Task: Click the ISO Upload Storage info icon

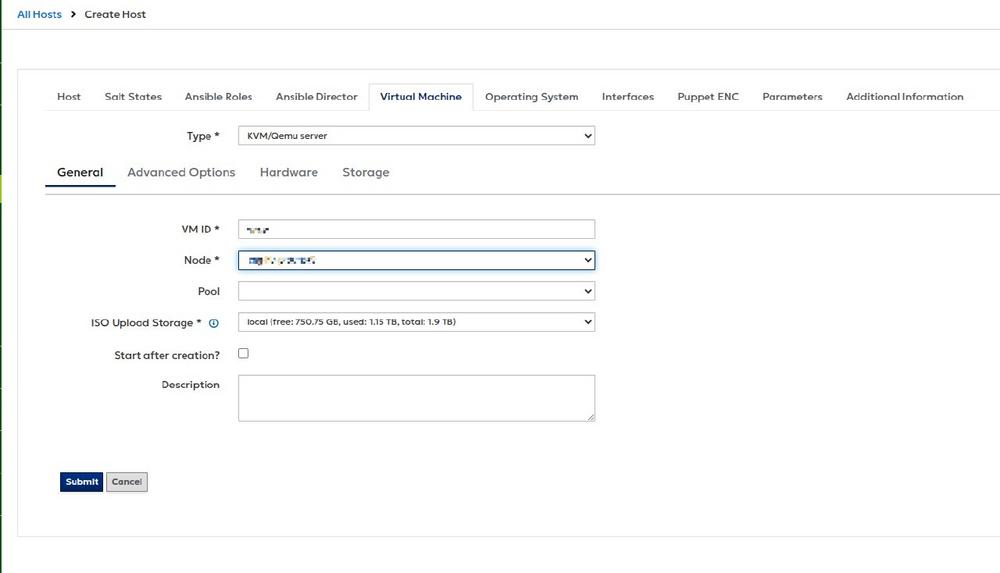Action: click(x=214, y=323)
